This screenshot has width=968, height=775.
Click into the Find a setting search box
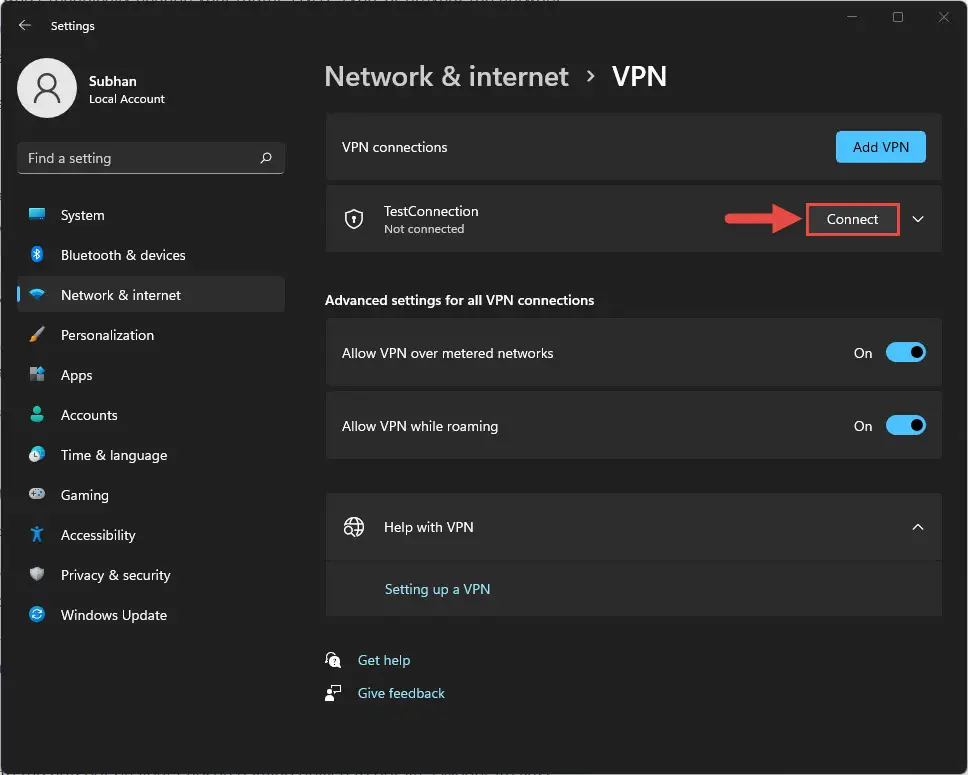[x=151, y=158]
